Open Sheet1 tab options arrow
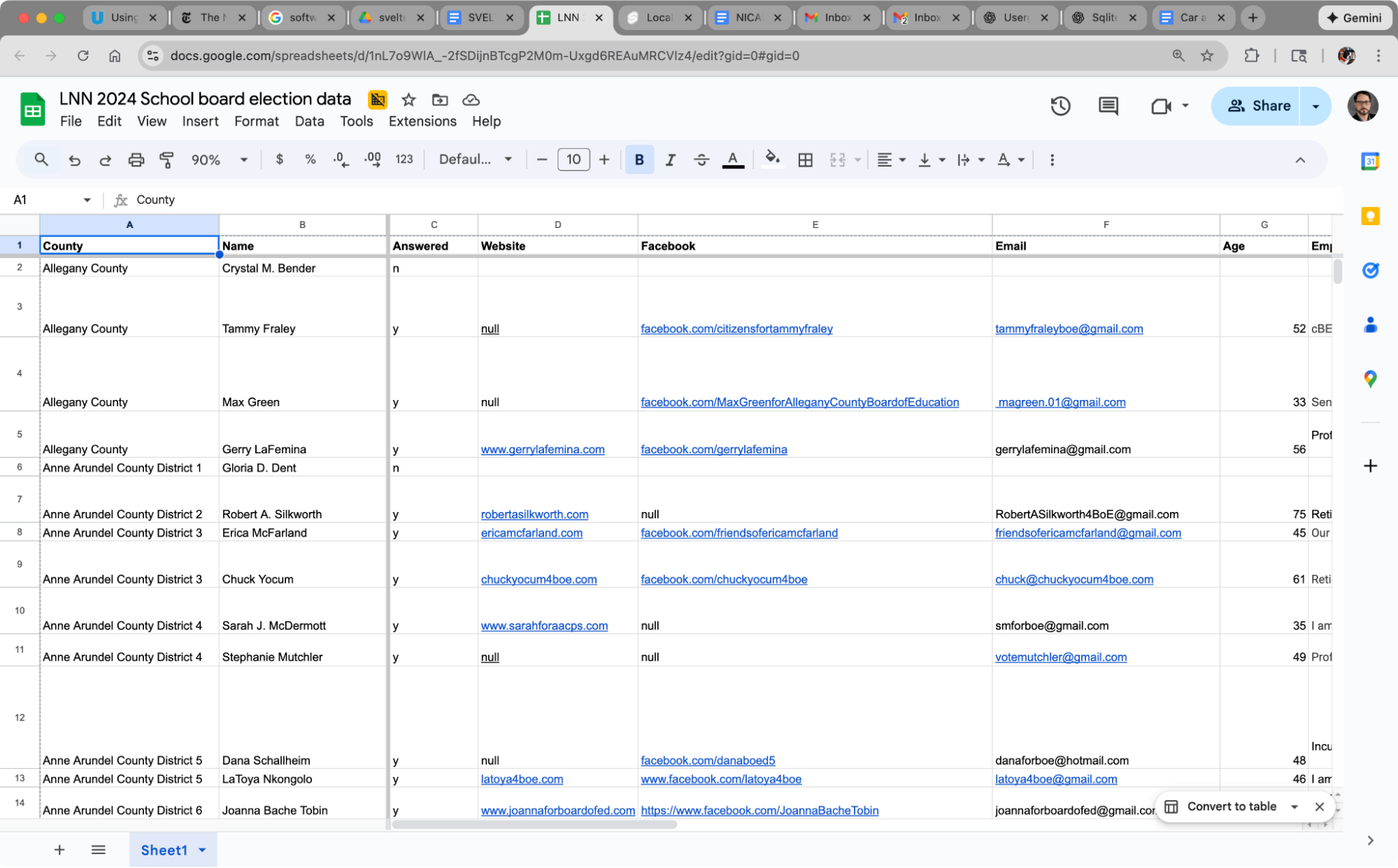Viewport: 1398px width, 868px height. click(203, 850)
